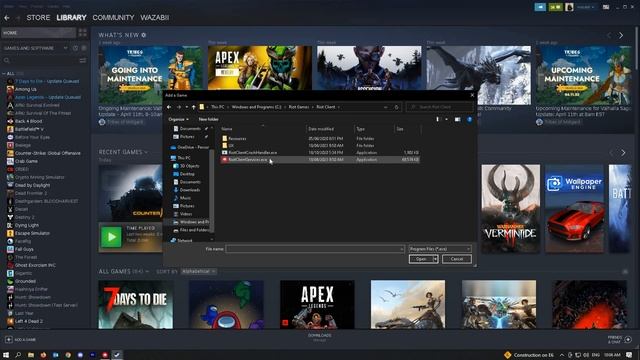Viewport: 640px width, 360px height.
Task: Open the change view options dropdown arrow
Action: pos(447,120)
